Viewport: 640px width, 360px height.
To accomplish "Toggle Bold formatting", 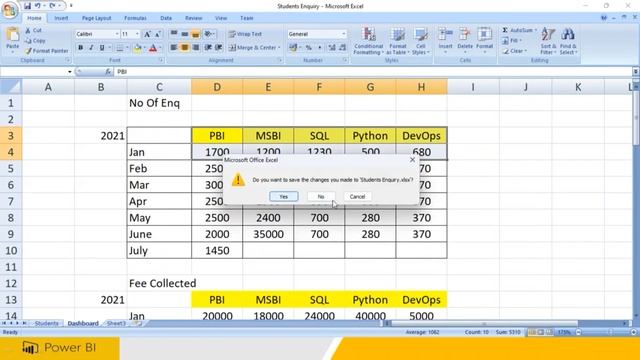I will [80, 48].
